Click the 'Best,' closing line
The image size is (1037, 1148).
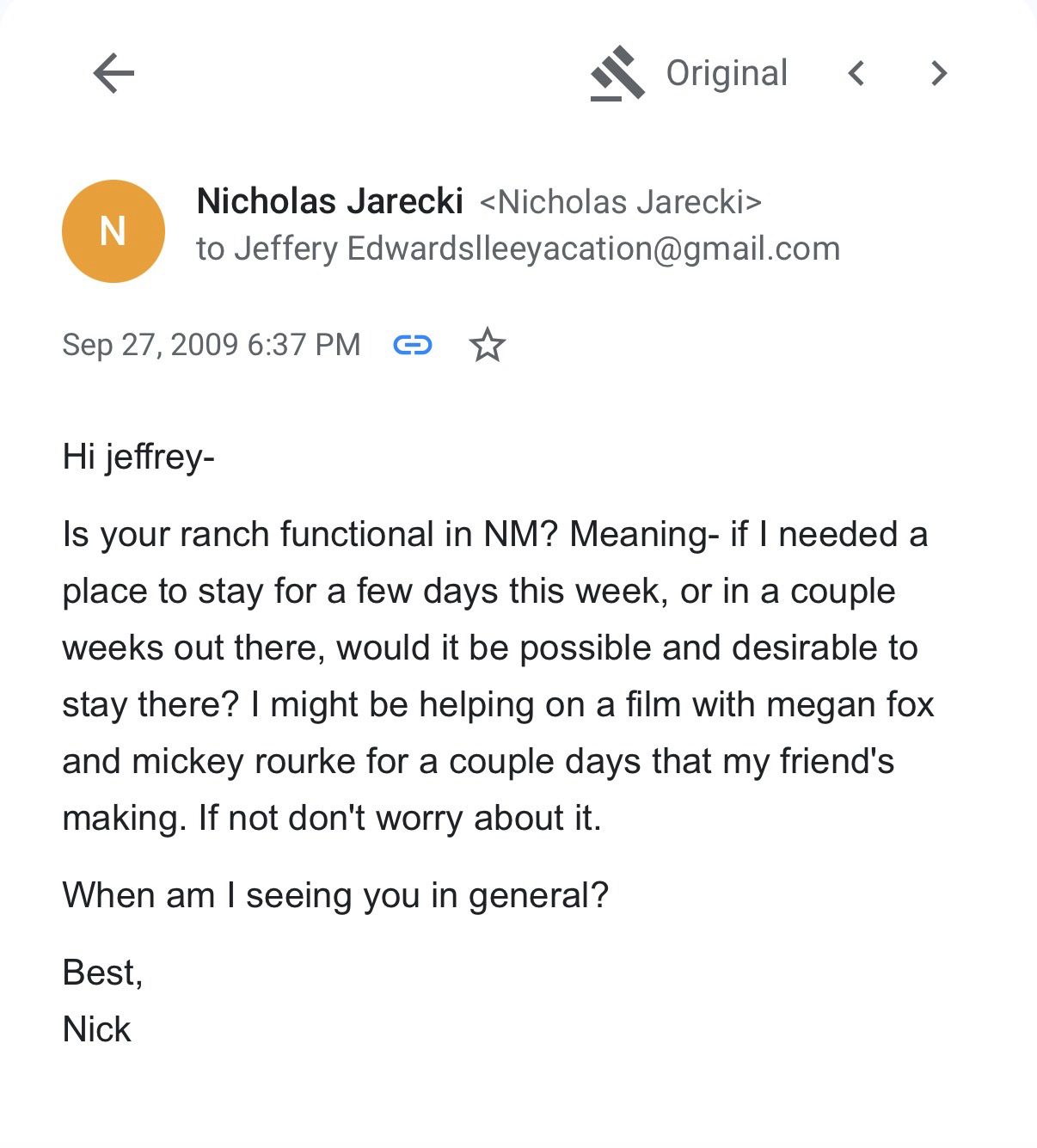coord(102,973)
